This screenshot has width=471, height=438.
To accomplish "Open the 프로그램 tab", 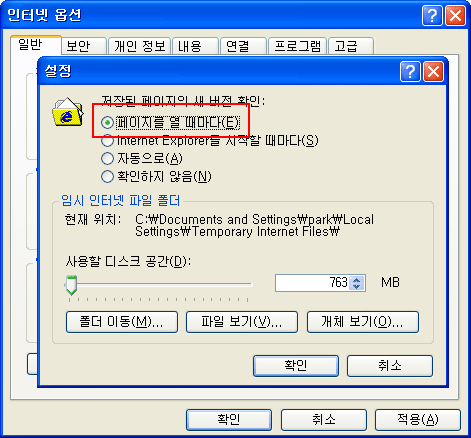I will [297, 46].
